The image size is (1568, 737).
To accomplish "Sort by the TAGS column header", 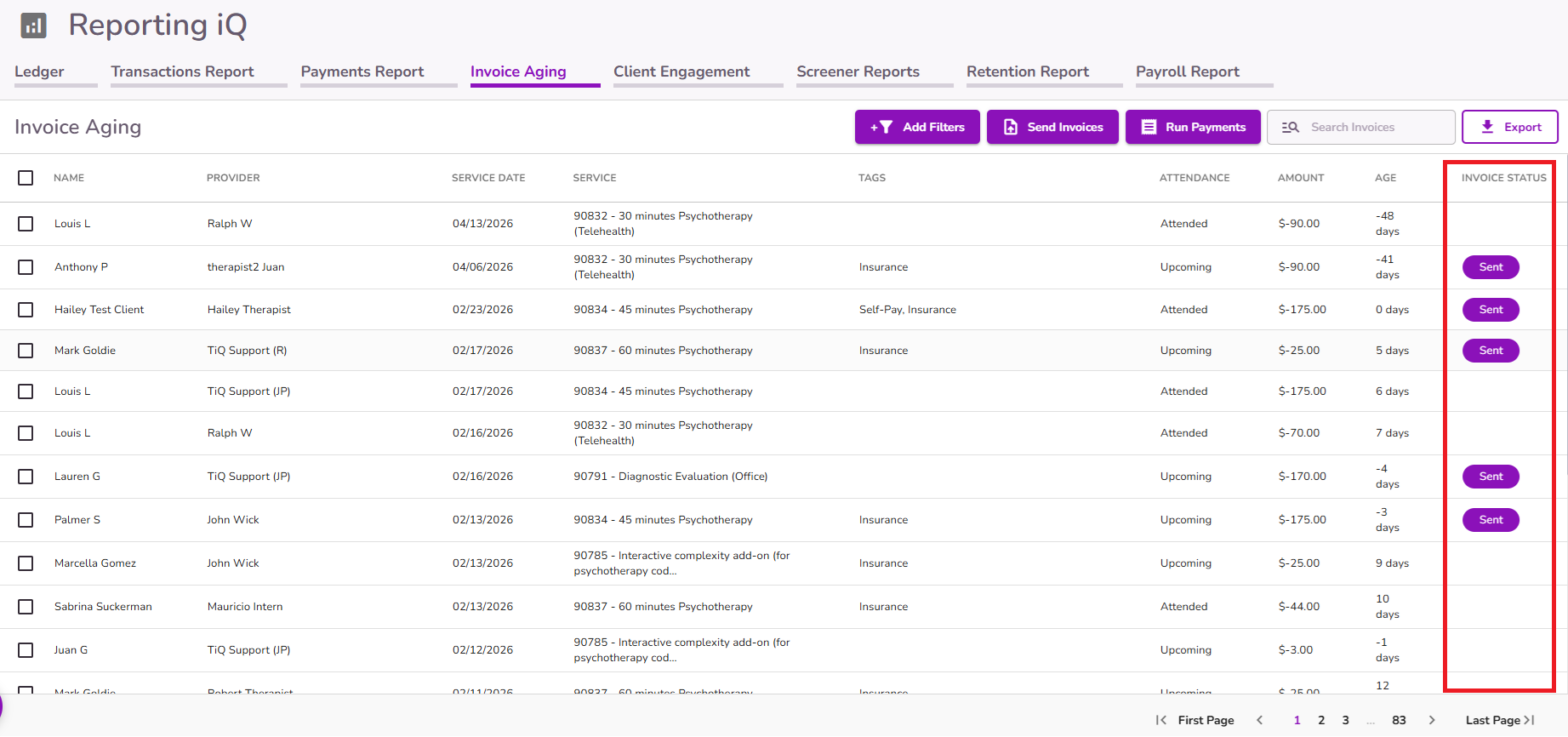I will click(872, 178).
